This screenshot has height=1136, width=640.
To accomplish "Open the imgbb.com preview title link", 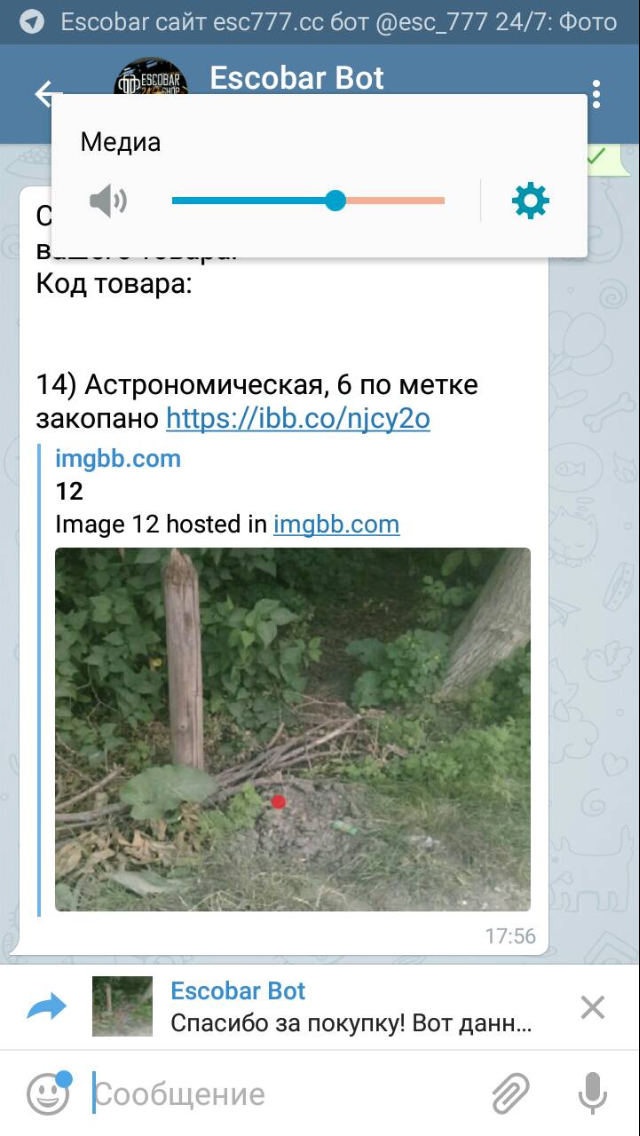I will [x=118, y=459].
